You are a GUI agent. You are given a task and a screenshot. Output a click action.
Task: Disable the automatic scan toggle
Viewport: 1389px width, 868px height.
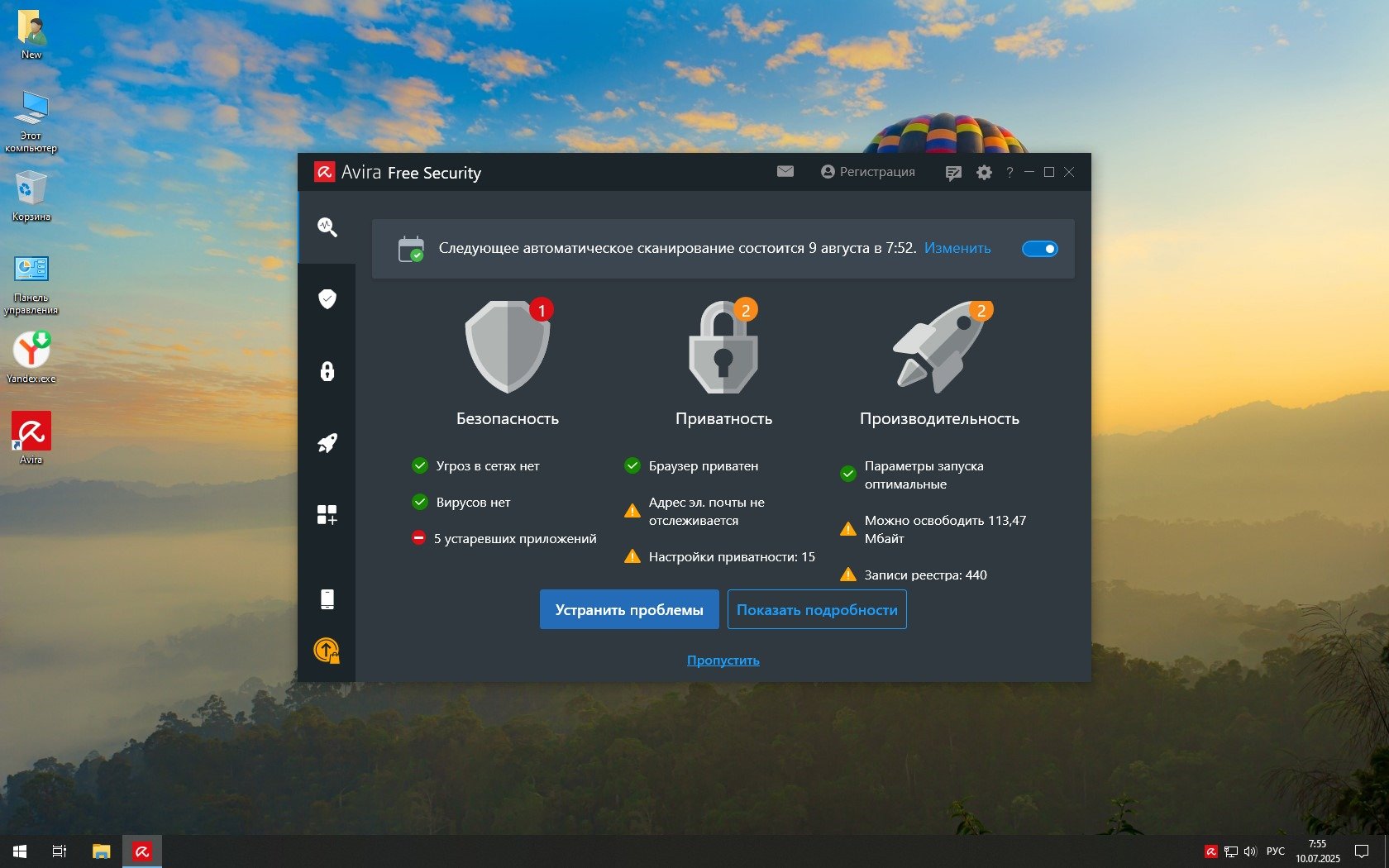coord(1039,249)
